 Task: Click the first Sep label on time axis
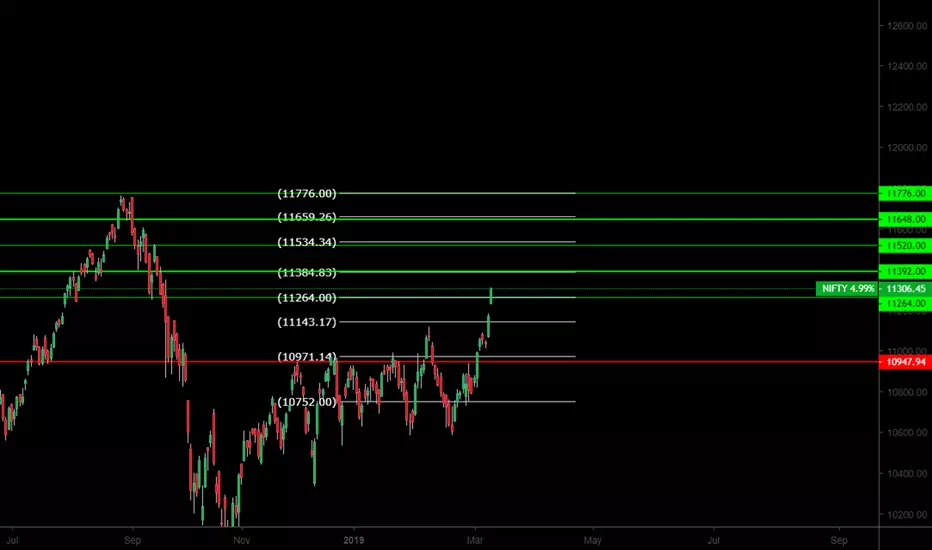tap(133, 540)
